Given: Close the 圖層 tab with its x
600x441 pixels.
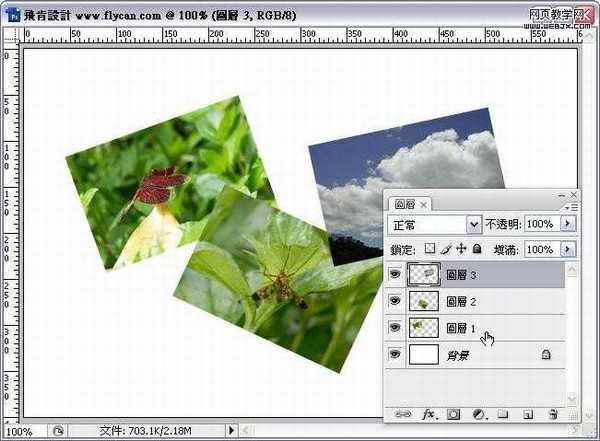Looking at the screenshot, I should pos(424,205).
